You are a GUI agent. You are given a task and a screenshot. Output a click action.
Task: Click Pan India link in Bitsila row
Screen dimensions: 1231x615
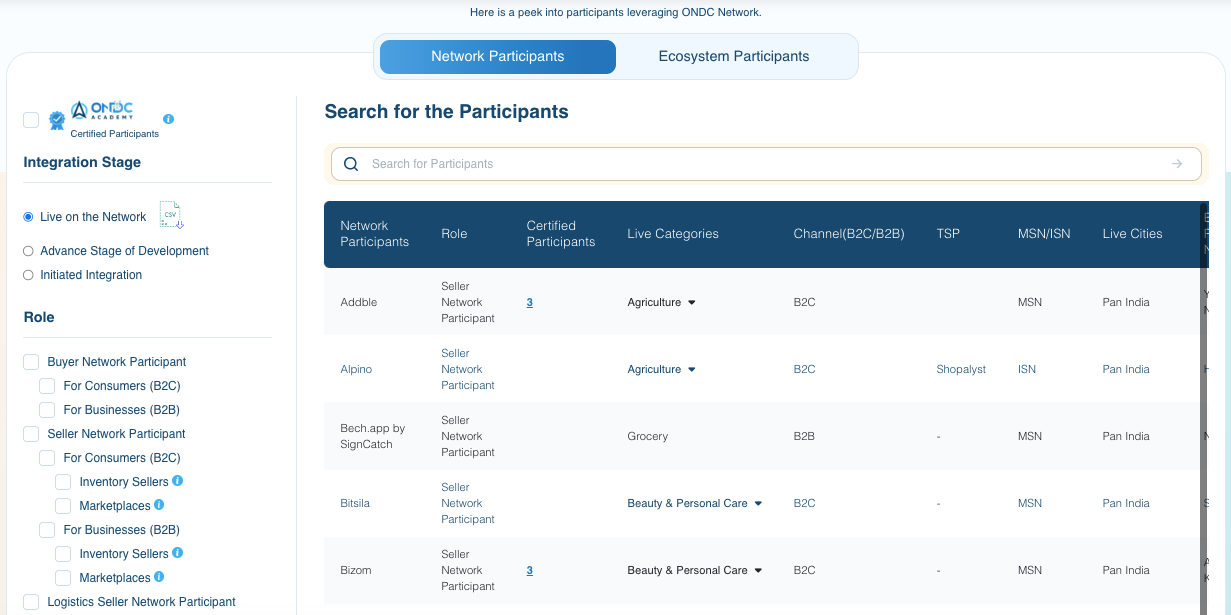pyautogui.click(x=1126, y=503)
